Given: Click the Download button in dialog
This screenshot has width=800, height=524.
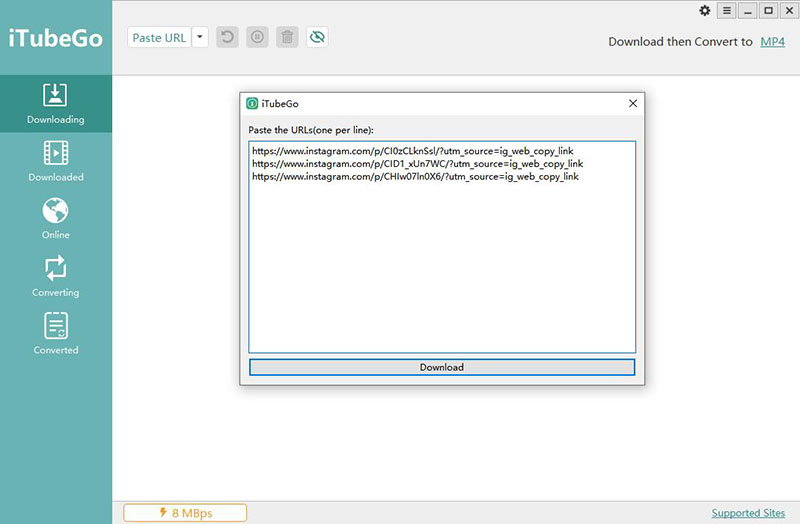Looking at the screenshot, I should [442, 367].
